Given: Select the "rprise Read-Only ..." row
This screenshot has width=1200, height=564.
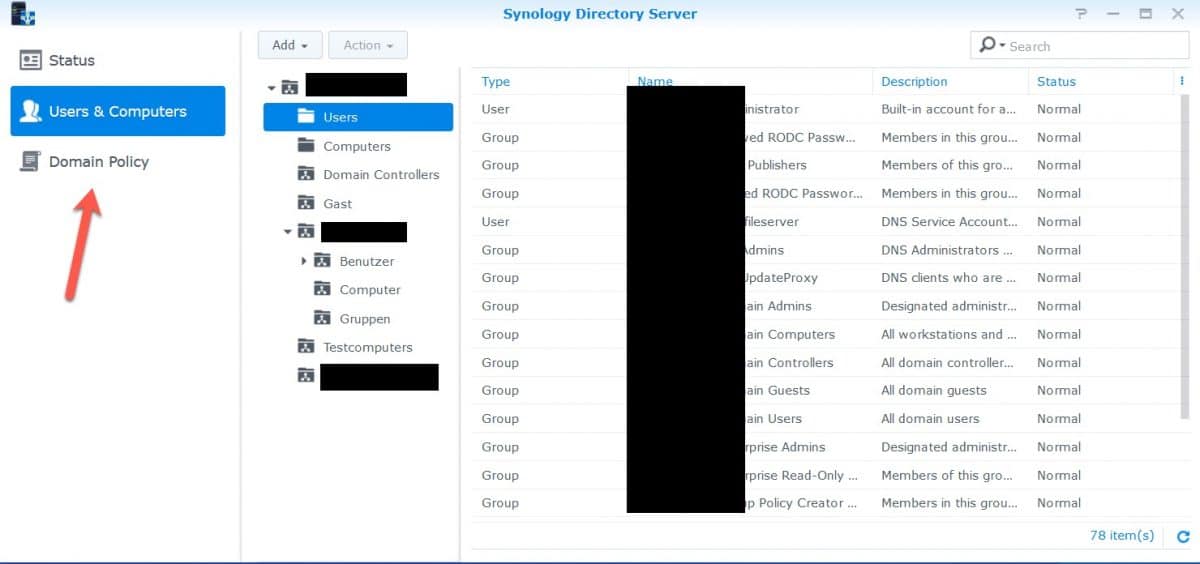Looking at the screenshot, I should coord(824,475).
